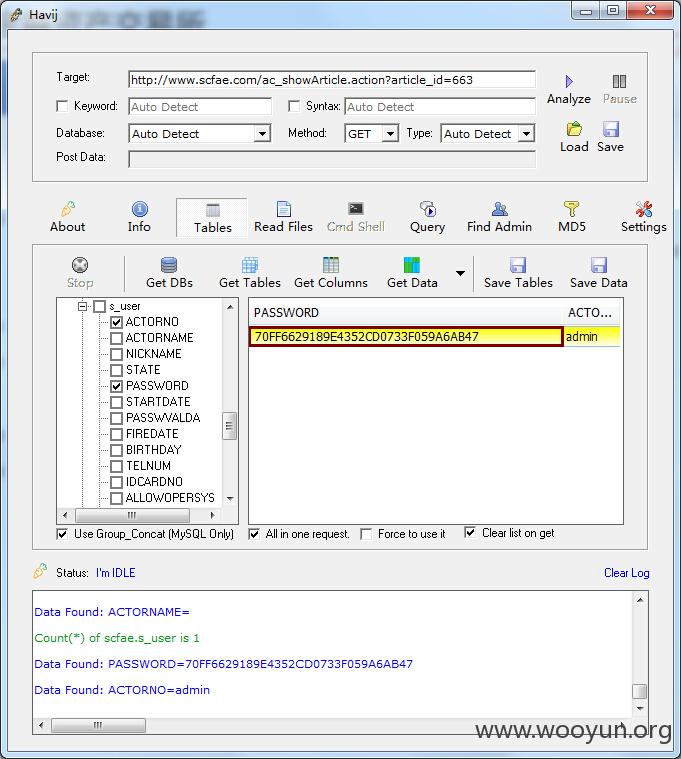Image resolution: width=681 pixels, height=759 pixels.
Task: Click the Get Columns icon
Action: [331, 265]
